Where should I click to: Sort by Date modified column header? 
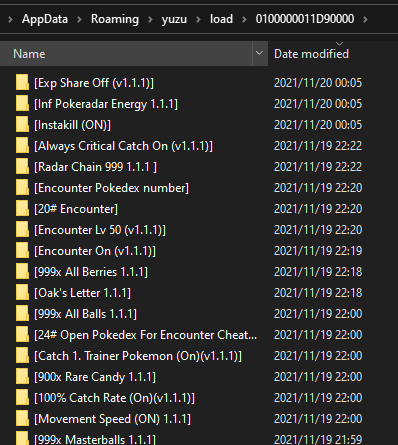coord(311,54)
